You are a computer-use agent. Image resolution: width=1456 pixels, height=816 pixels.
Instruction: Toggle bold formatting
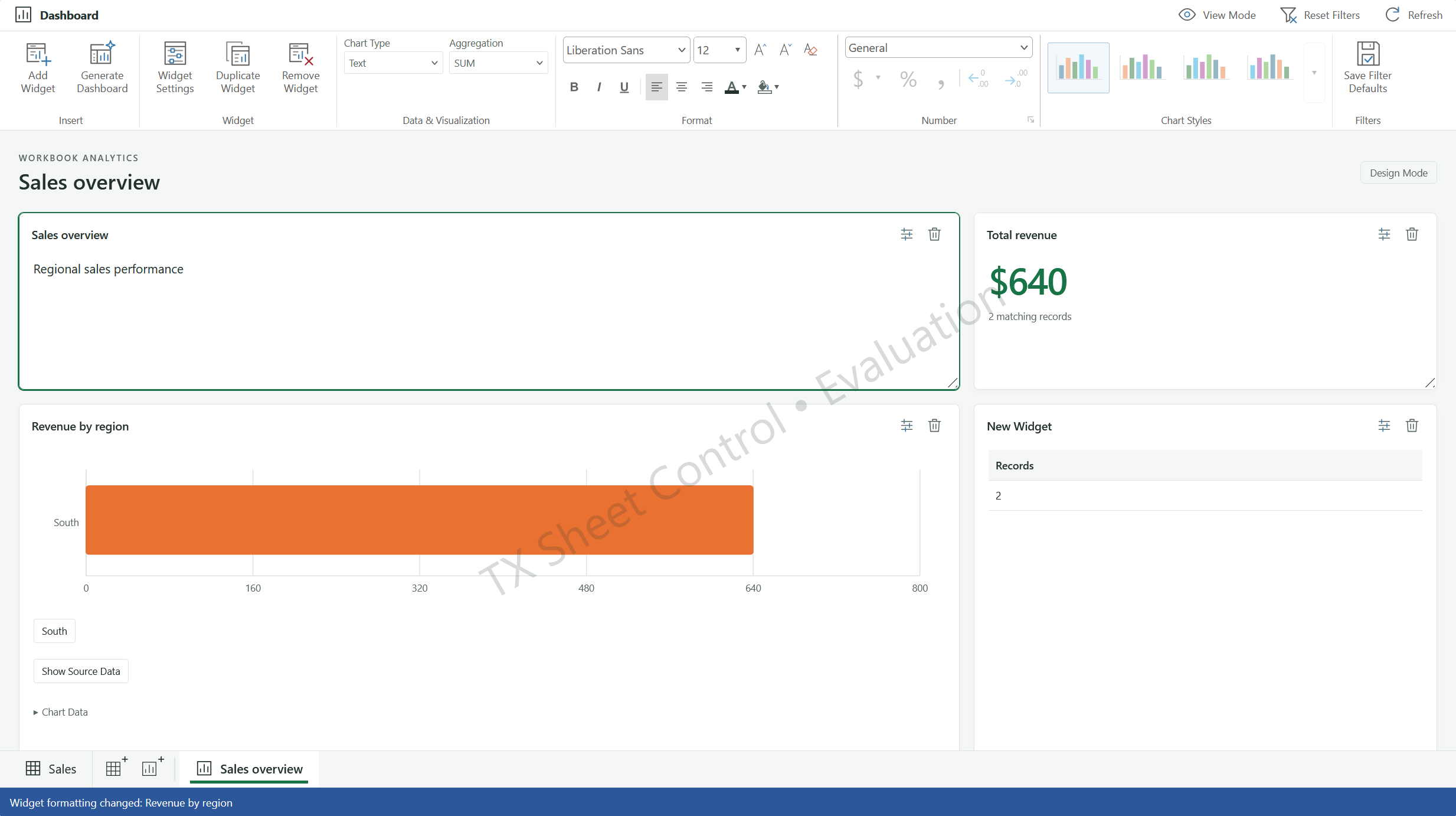[x=574, y=87]
